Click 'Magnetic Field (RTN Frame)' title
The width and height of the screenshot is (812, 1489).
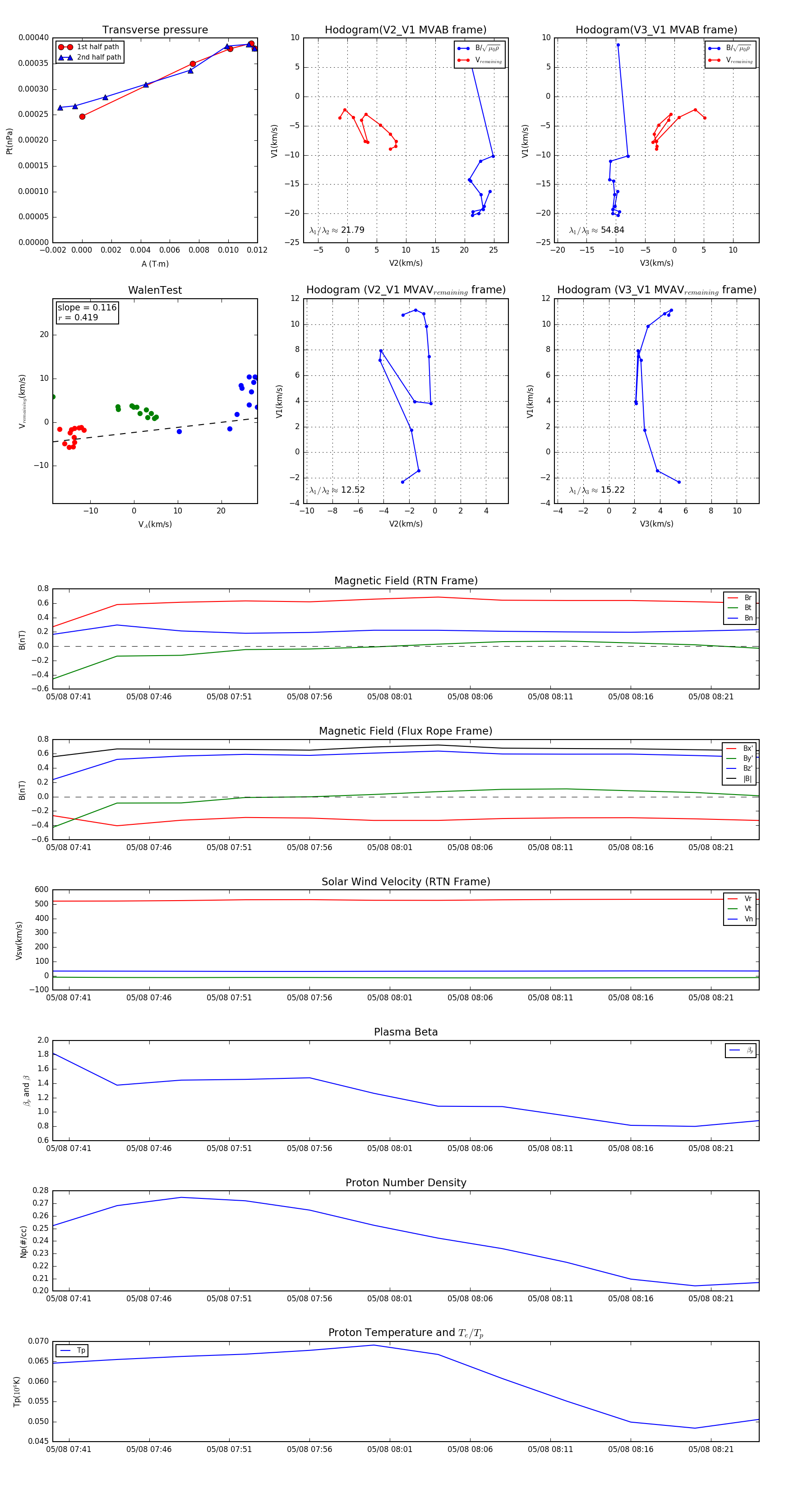tap(406, 581)
